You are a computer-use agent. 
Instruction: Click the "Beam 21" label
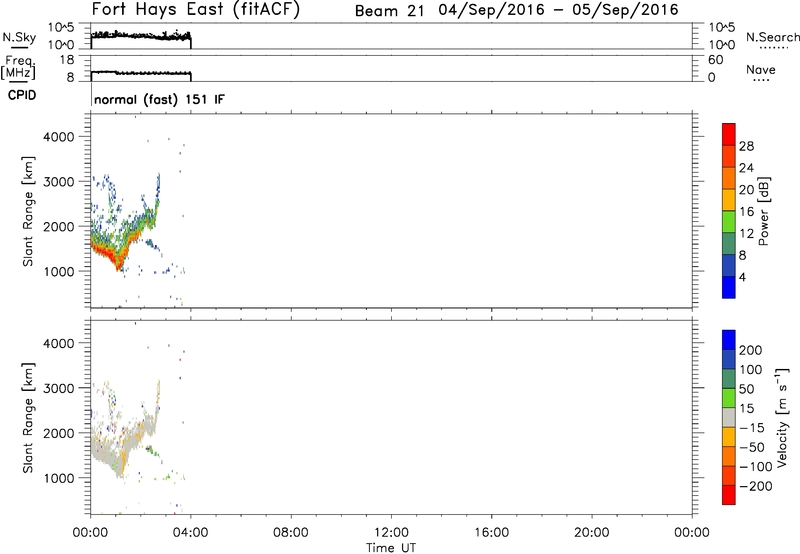[x=389, y=10]
